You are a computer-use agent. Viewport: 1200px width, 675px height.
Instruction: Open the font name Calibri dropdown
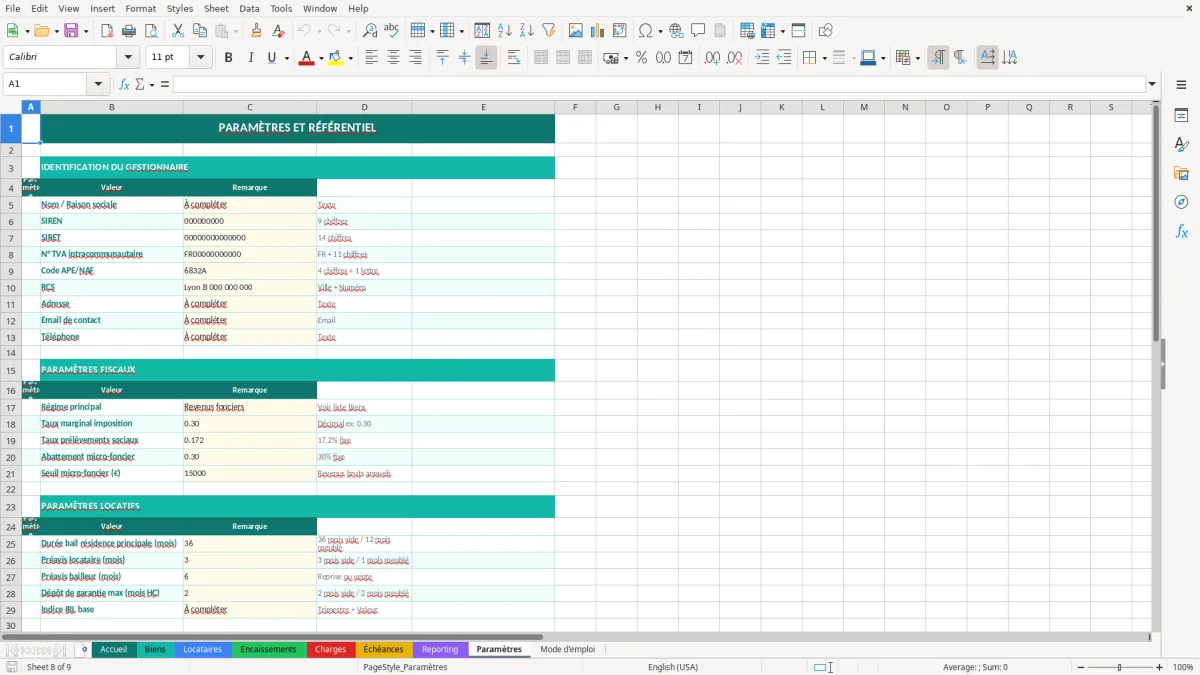130,58
